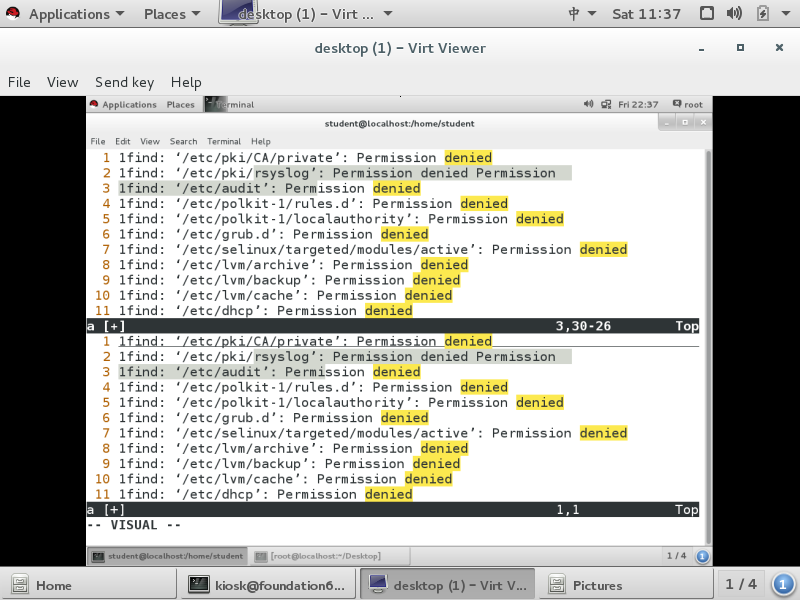Open the terminal File menu
800x600 pixels.
[x=97, y=141]
